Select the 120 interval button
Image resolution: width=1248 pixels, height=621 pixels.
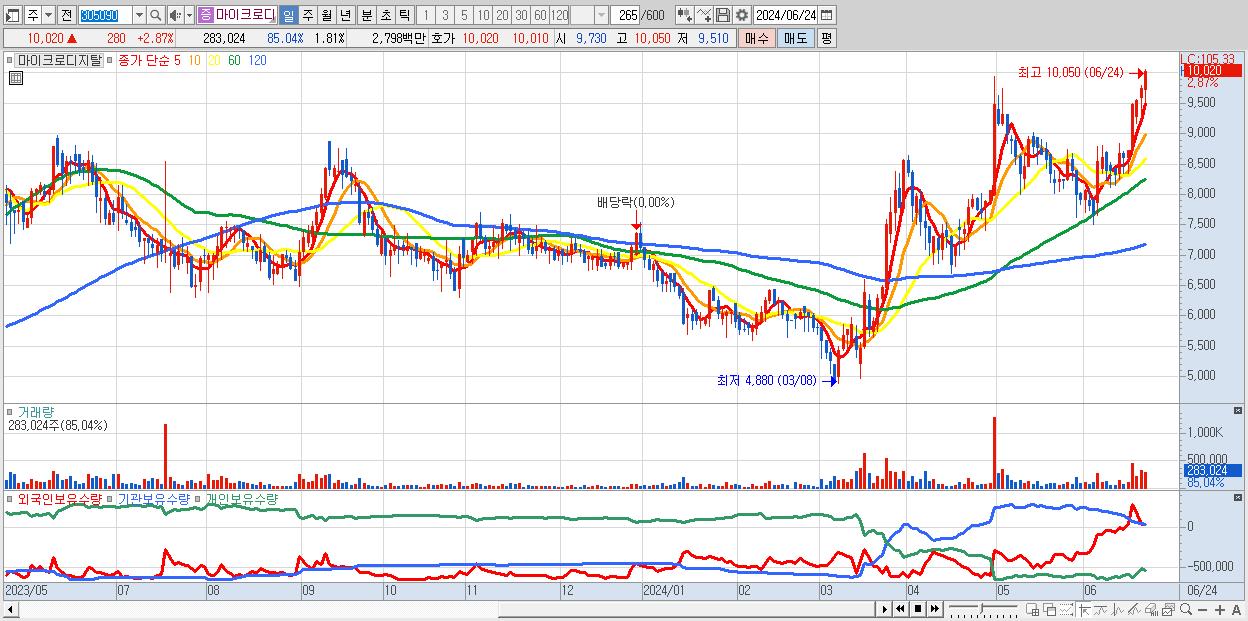pos(559,15)
